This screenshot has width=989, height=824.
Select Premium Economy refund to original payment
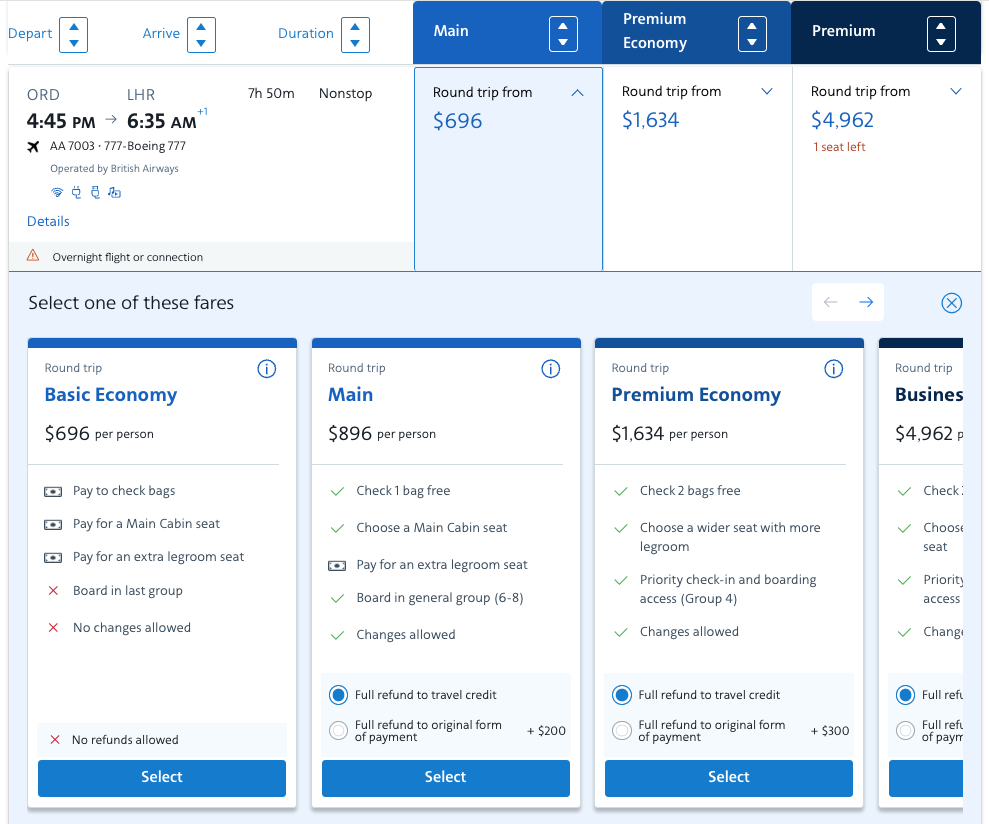622,731
